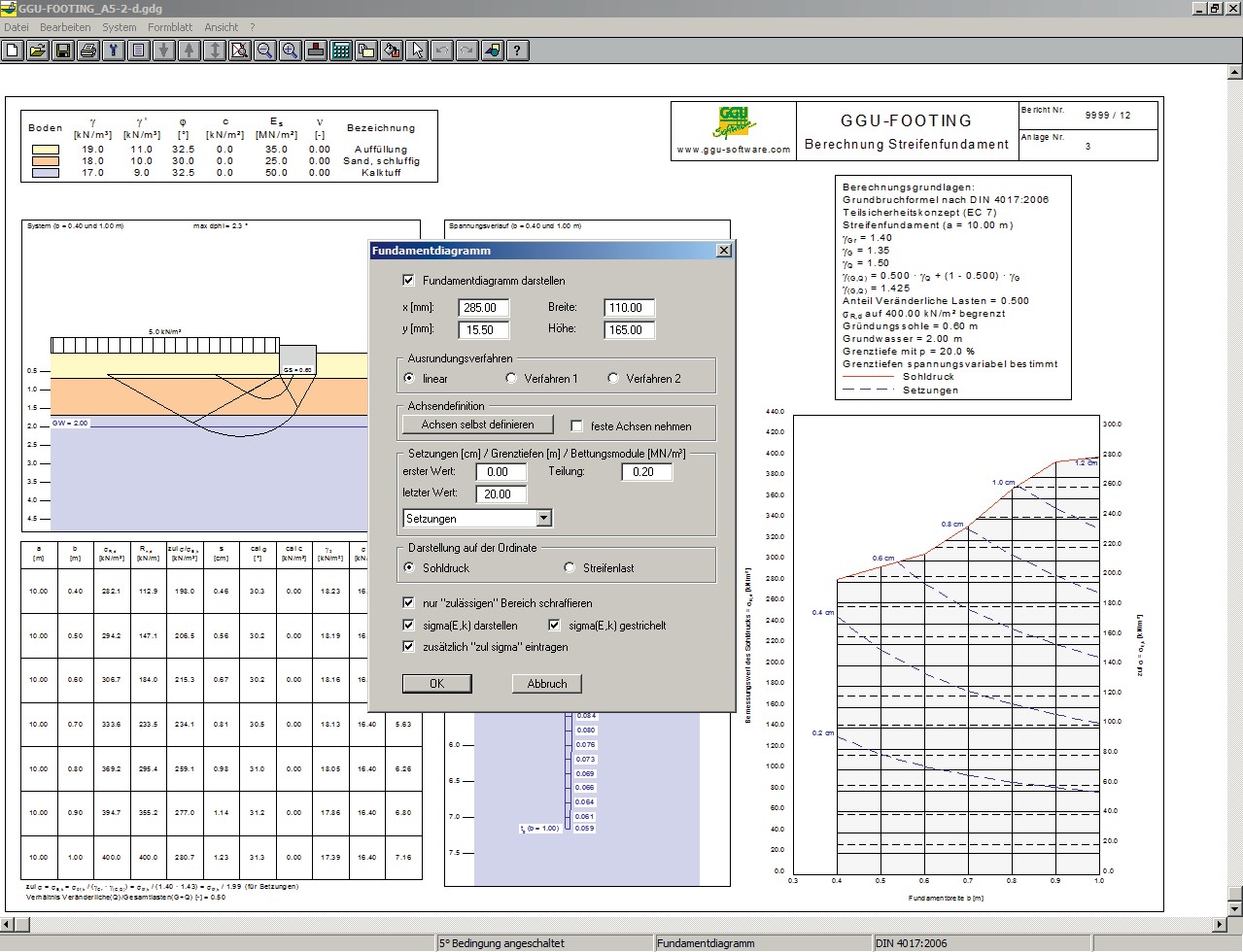Toggle 'zusätzlich zul sigma eintragen' checkbox
The width and height of the screenshot is (1243, 952).
pyautogui.click(x=408, y=647)
